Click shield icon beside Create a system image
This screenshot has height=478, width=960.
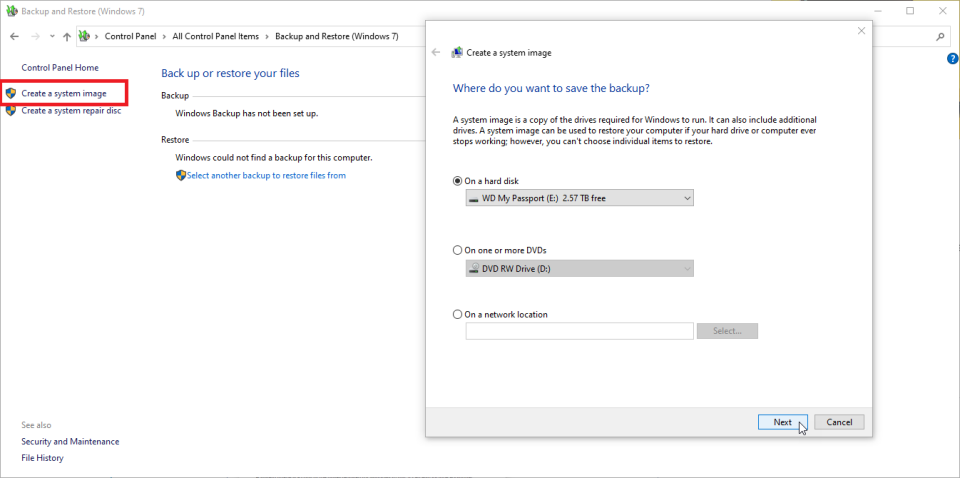pos(10,94)
